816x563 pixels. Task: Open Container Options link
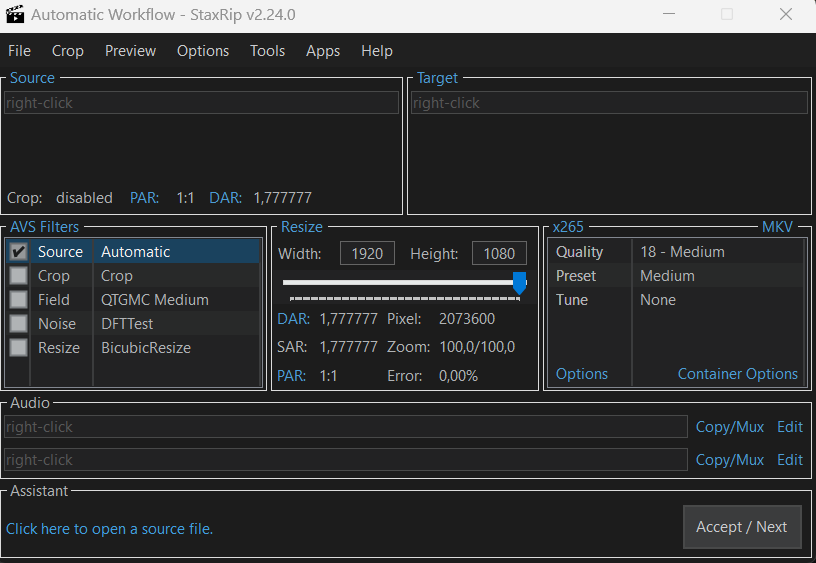point(737,374)
